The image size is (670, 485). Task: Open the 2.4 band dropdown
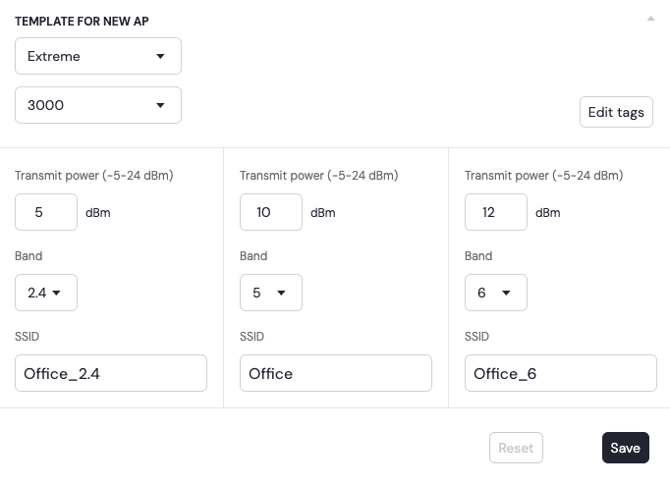click(x=46, y=292)
